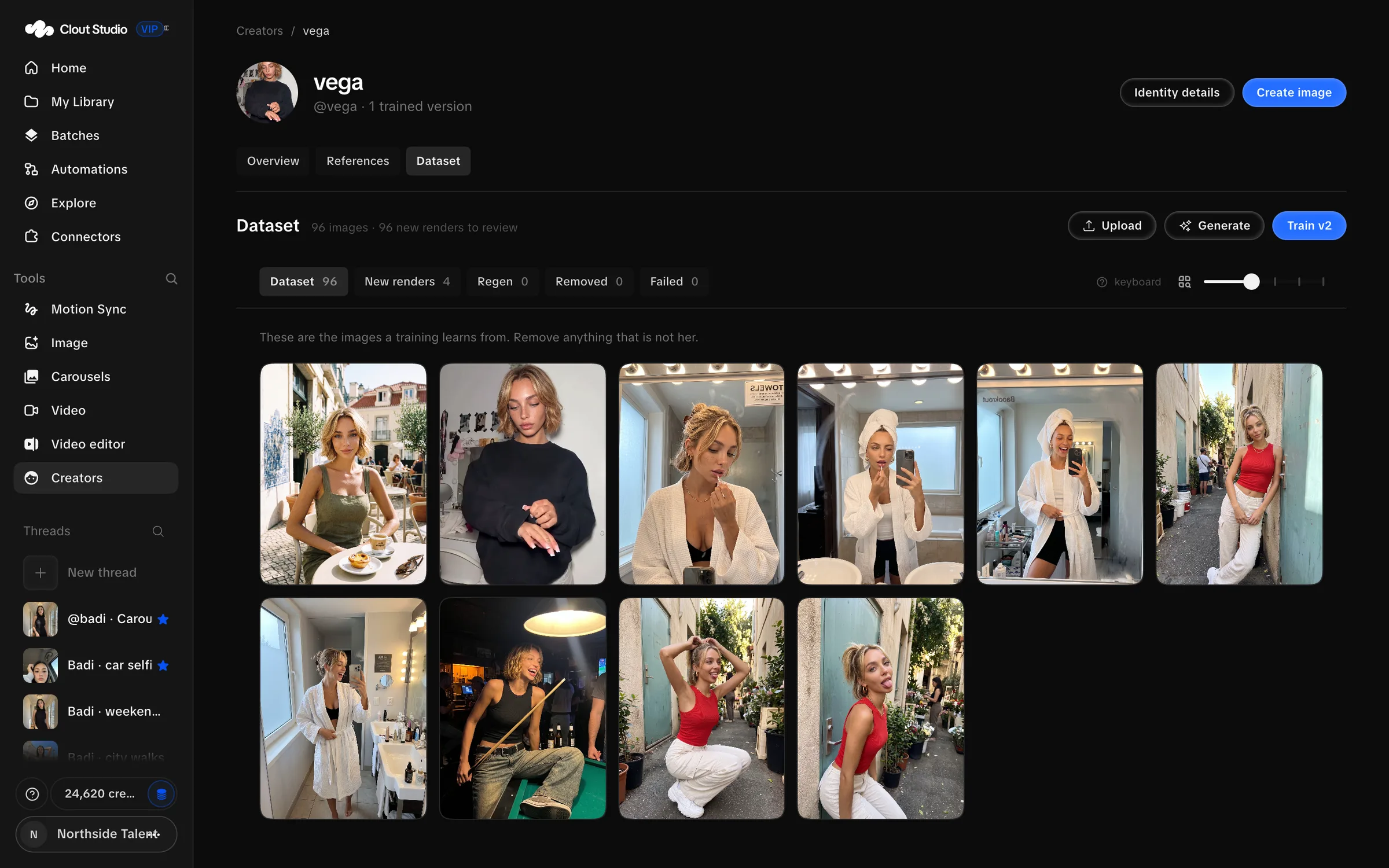Toggle grid view icon near slider

pos(1184,282)
